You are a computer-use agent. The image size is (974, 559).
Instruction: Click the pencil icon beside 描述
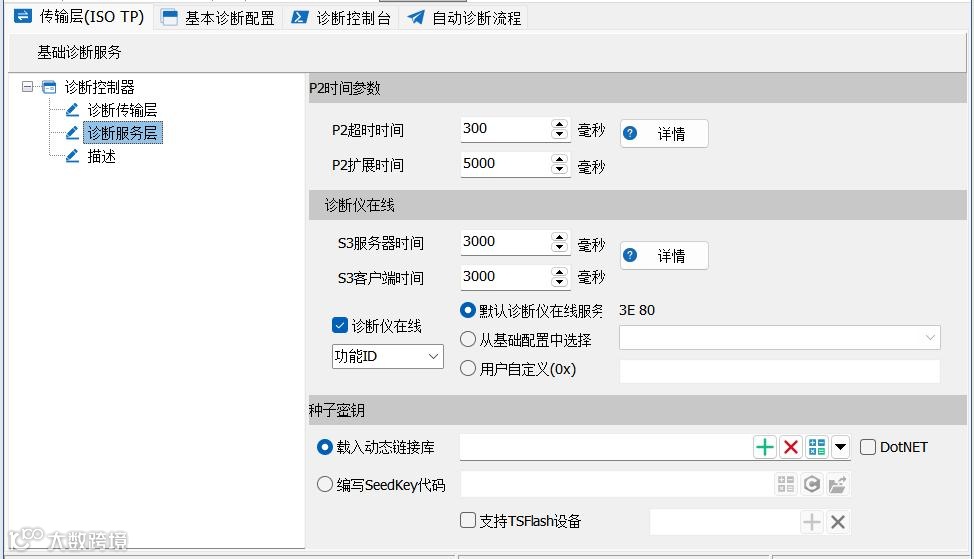coord(72,155)
